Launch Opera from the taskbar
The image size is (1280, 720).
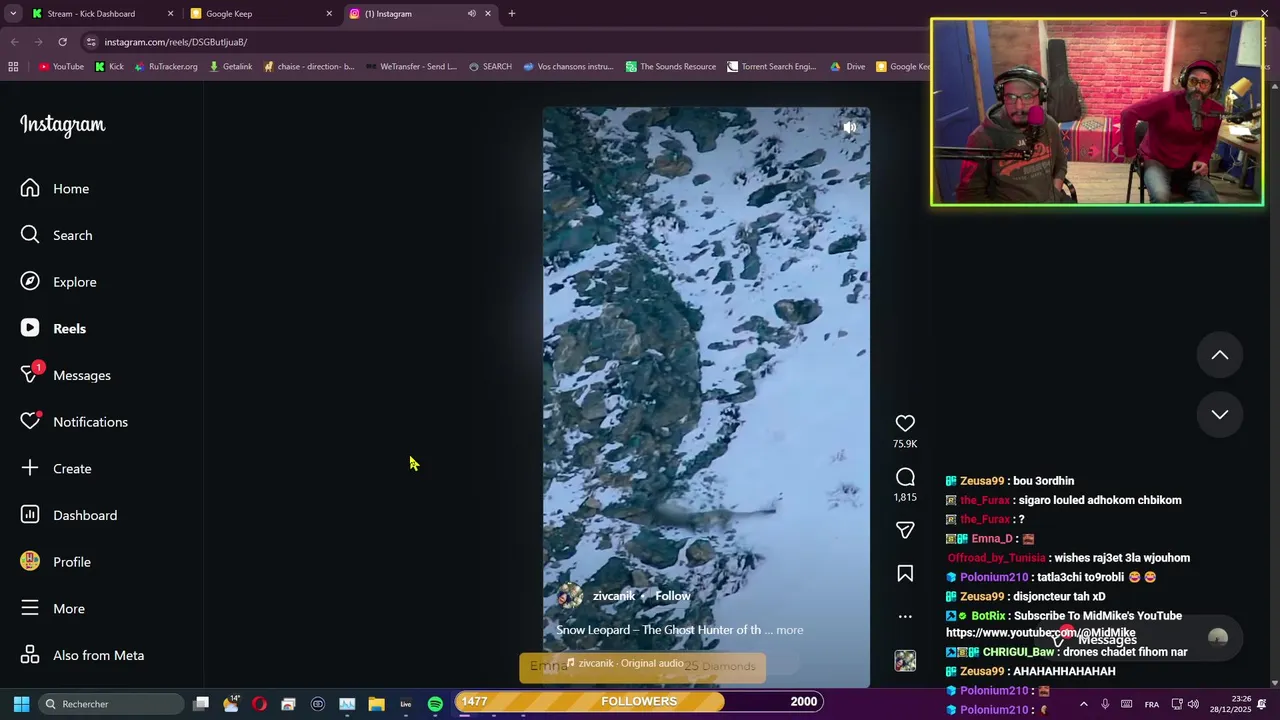coord(259,704)
